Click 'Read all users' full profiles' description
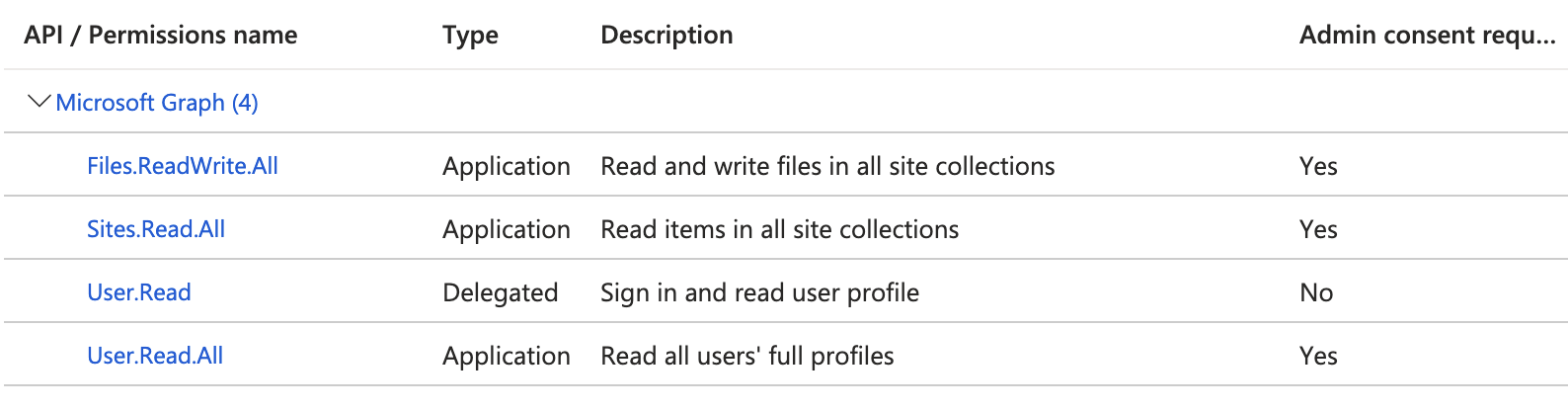The width and height of the screenshot is (1568, 411). (x=746, y=356)
